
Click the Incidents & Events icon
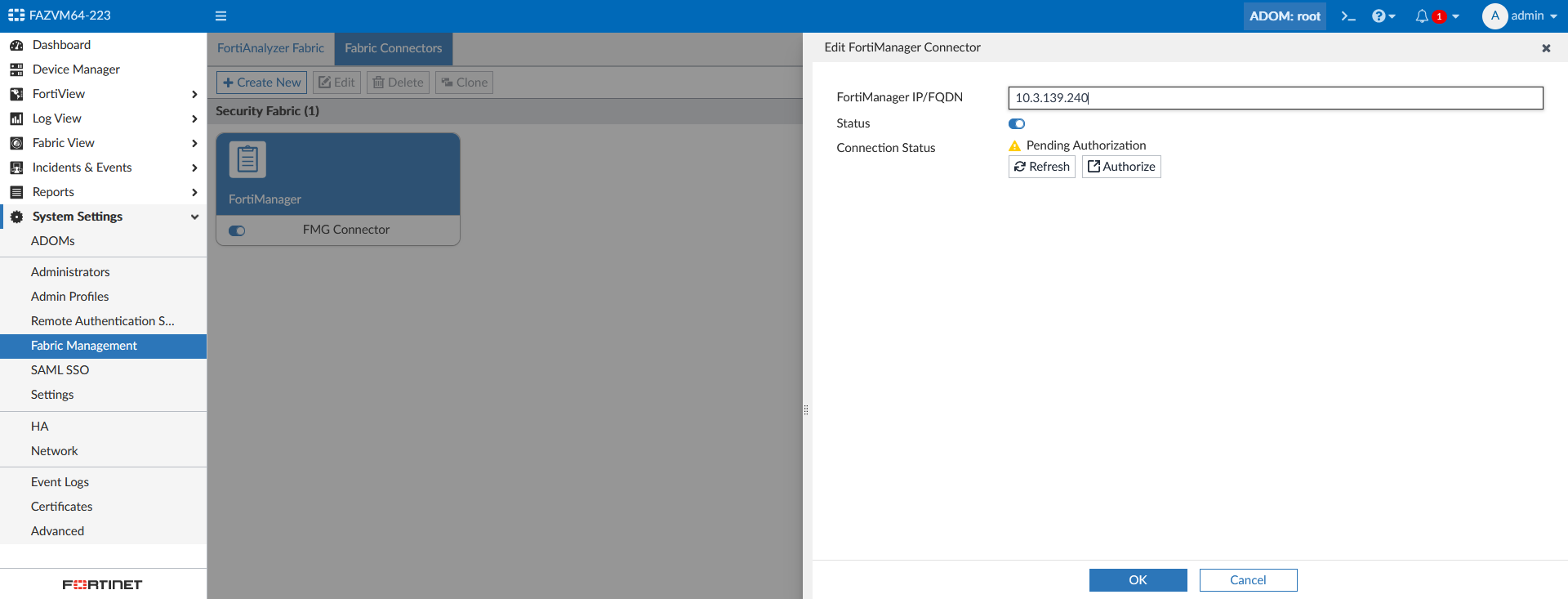[x=16, y=168]
